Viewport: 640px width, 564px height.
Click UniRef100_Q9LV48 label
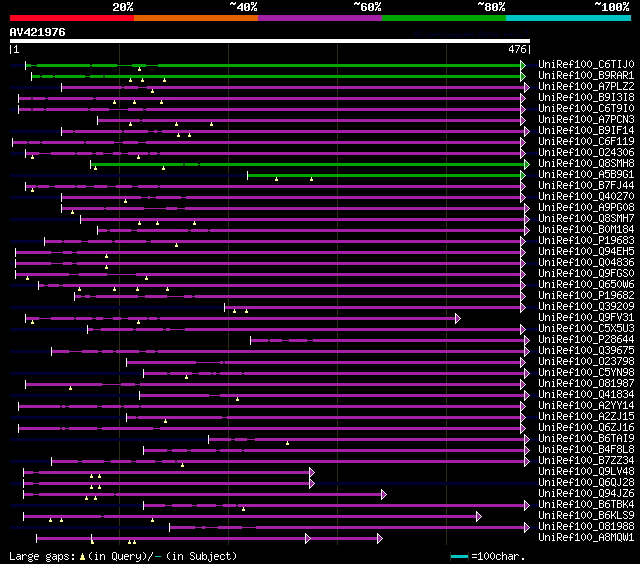tap(586, 472)
